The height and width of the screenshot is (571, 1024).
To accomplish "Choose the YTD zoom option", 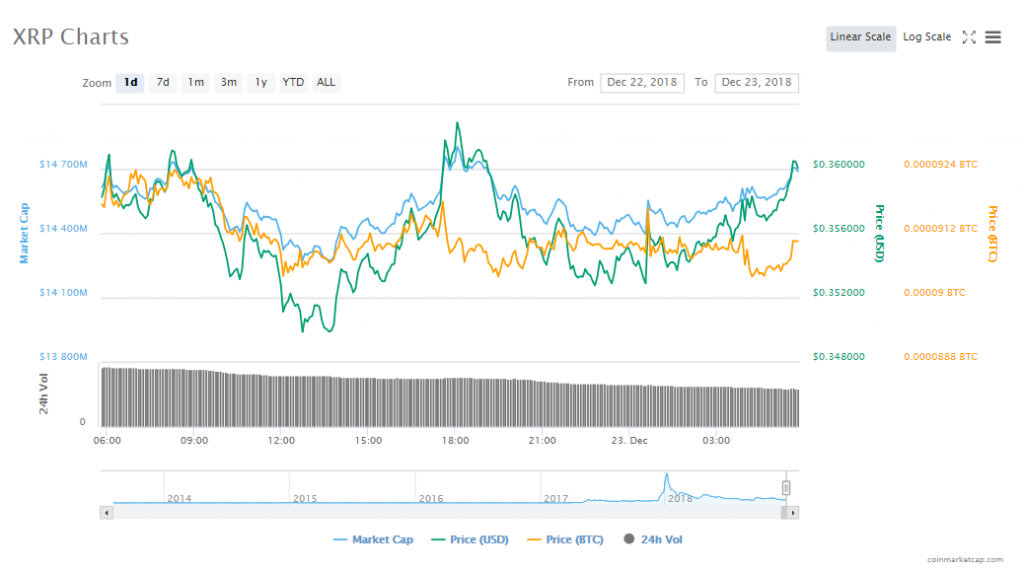I will coord(293,82).
